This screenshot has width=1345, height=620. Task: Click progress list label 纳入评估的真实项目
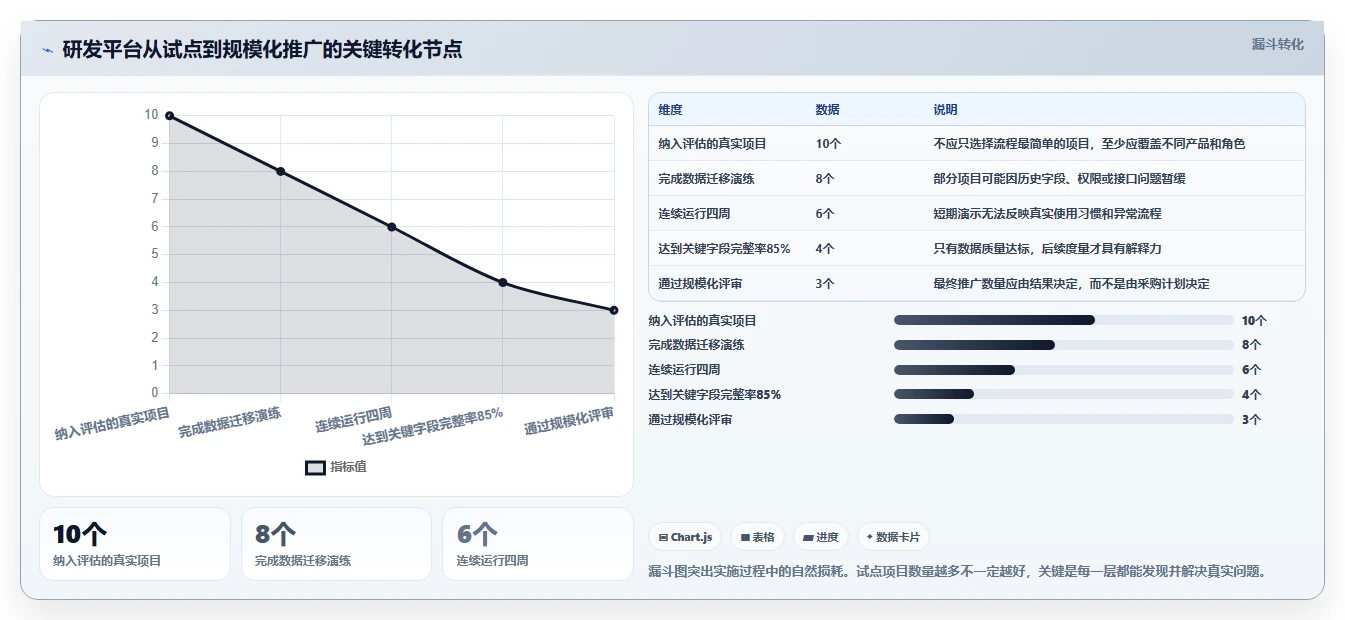(702, 321)
